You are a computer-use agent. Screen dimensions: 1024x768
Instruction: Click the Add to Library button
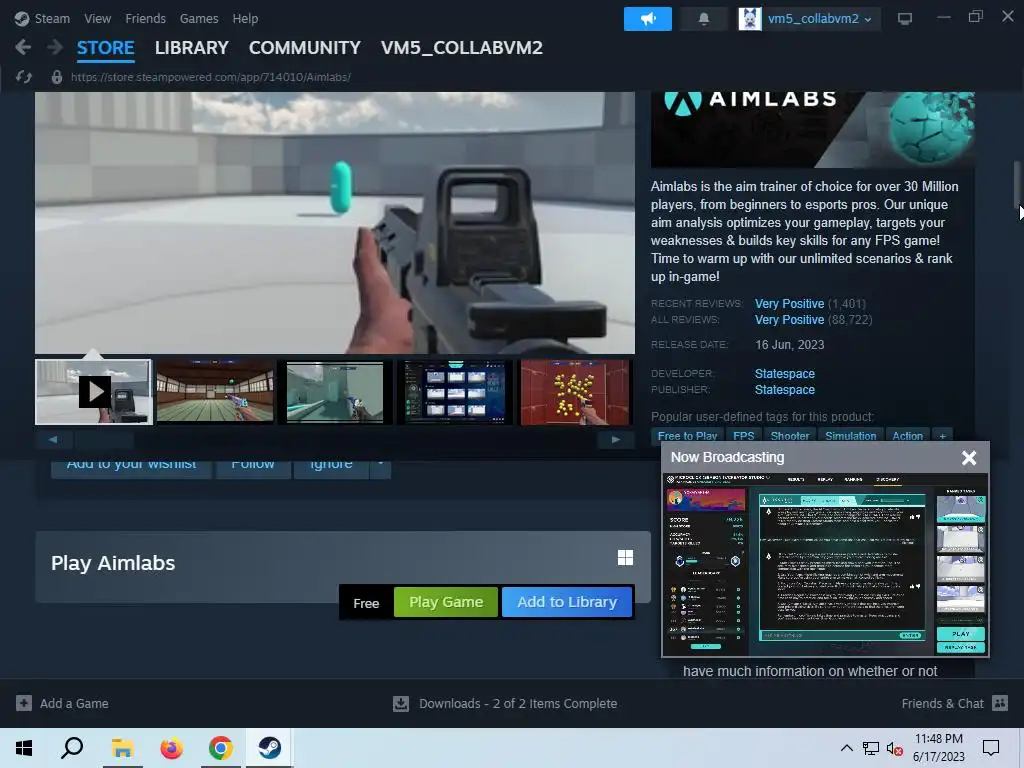[x=567, y=602]
